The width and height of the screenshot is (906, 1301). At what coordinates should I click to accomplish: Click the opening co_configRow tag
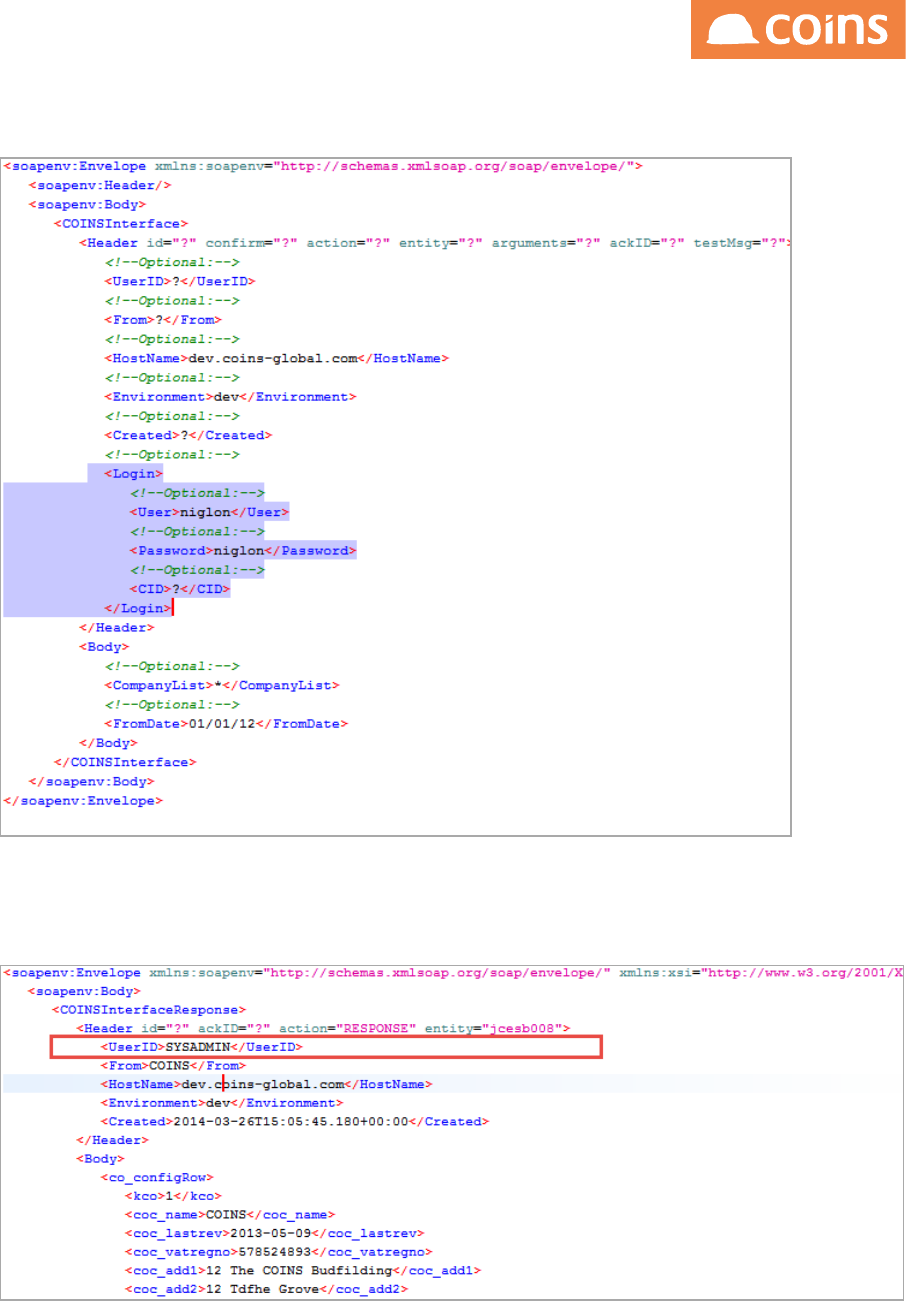tap(156, 1178)
